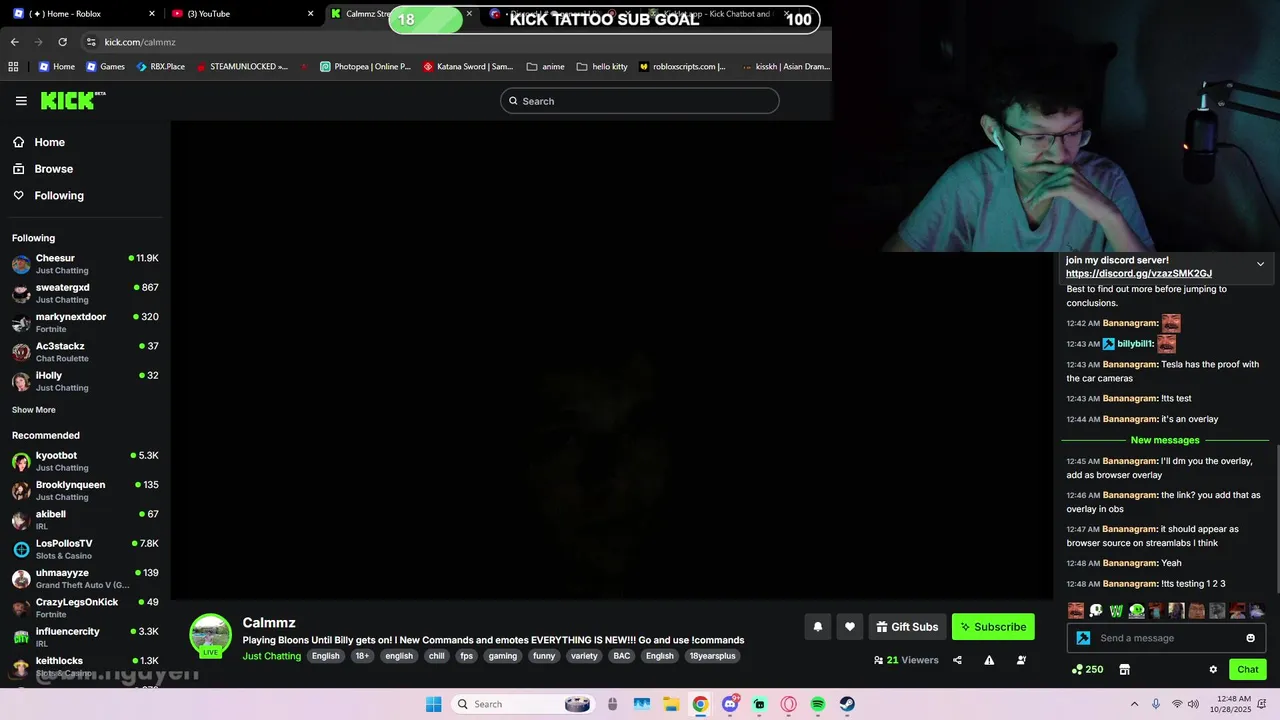Open Ac3stackz's followed channel

point(85,352)
